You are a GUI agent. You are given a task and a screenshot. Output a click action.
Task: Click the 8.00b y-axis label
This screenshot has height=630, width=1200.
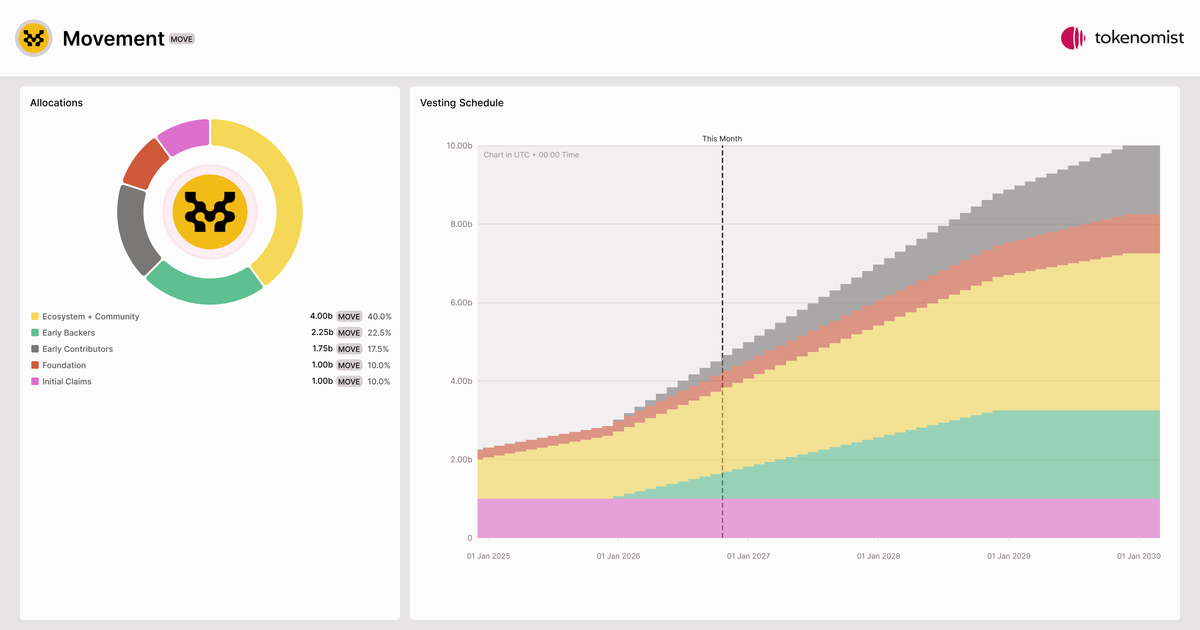(461, 224)
